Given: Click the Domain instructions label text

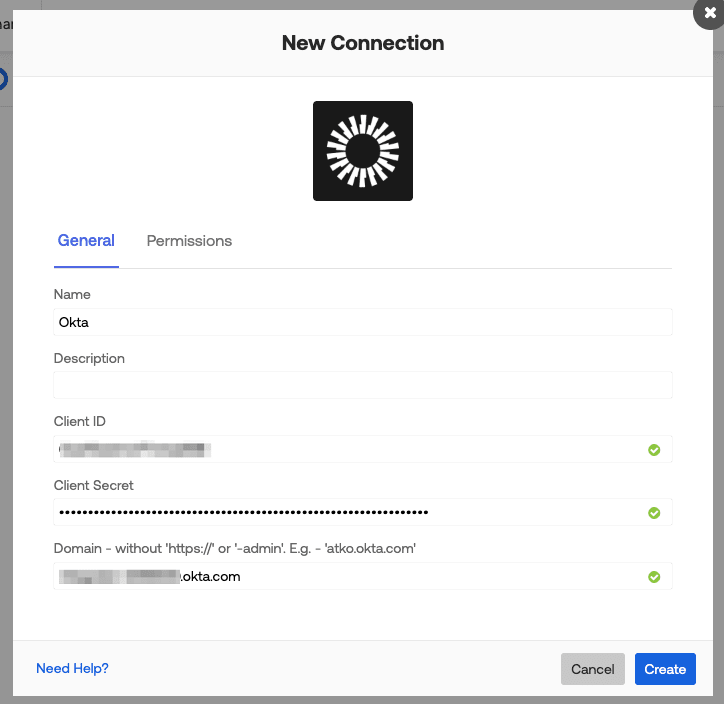Looking at the screenshot, I should point(235,548).
